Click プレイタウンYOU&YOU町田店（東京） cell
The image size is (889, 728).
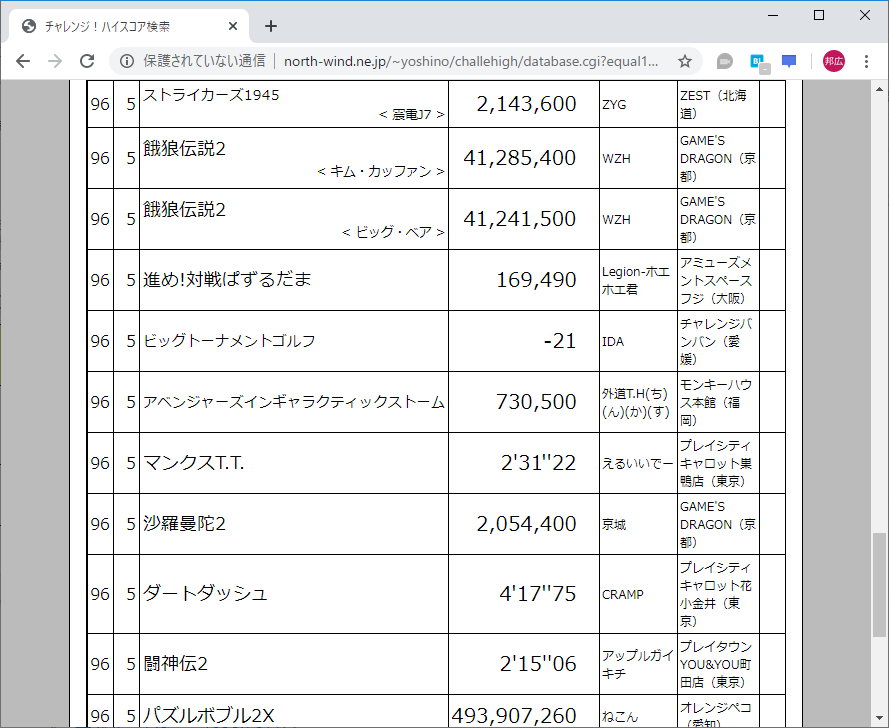point(718,664)
